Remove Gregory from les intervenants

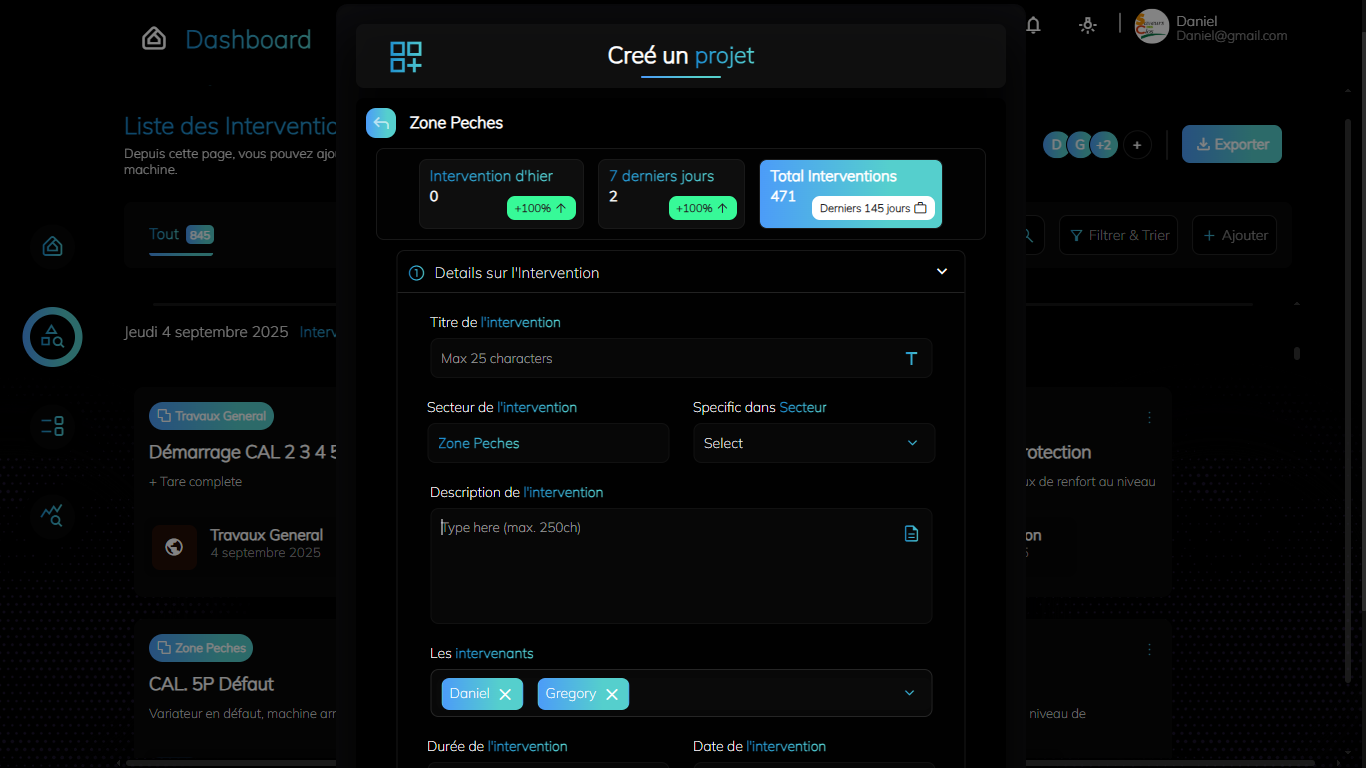pyautogui.click(x=611, y=694)
